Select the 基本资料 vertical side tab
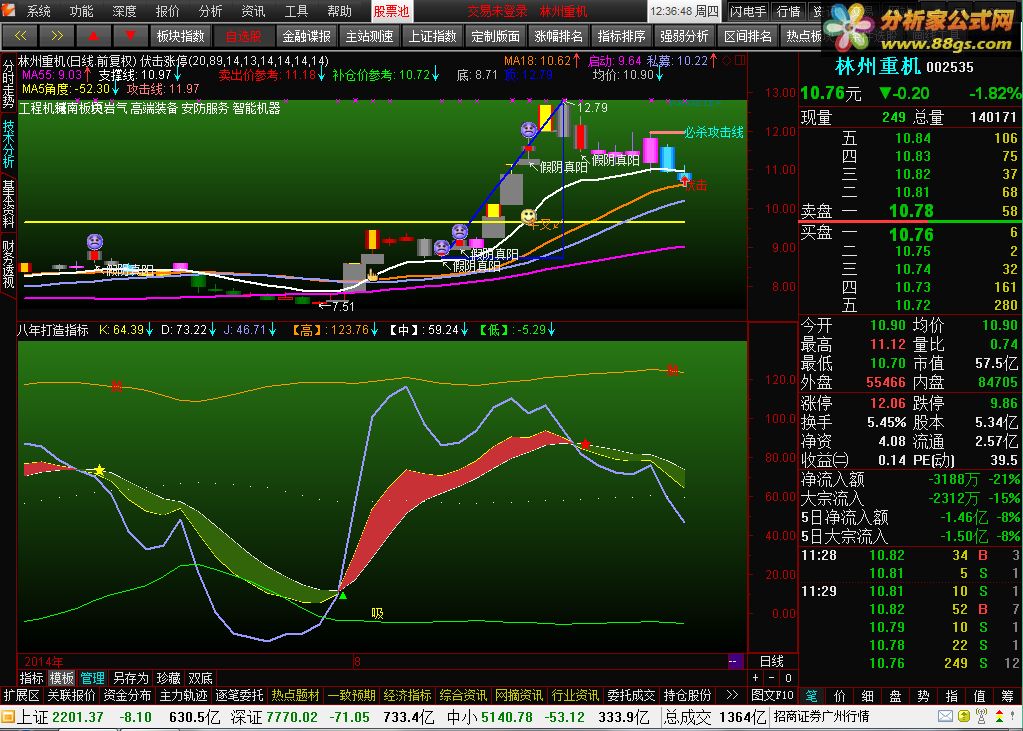Image resolution: width=1023 pixels, height=731 pixels. point(8,204)
